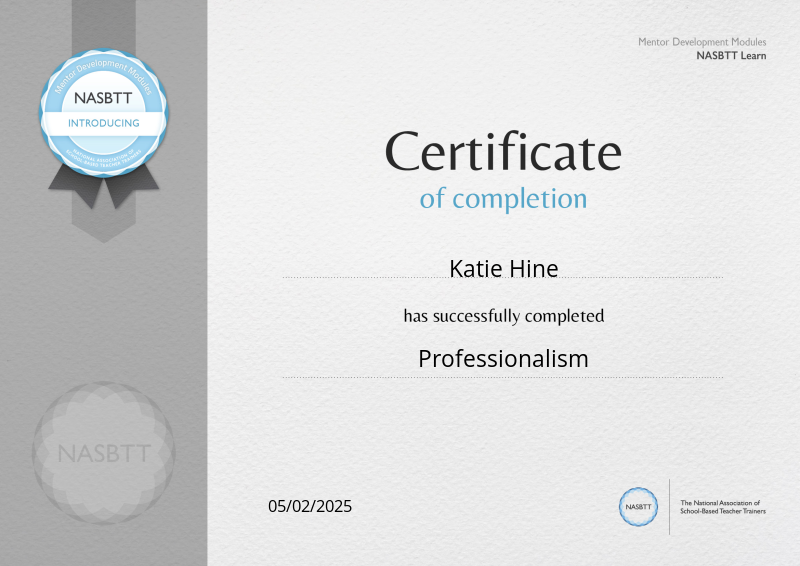Click 'has successfully completed' text
This screenshot has width=800, height=566.
click(x=503, y=316)
